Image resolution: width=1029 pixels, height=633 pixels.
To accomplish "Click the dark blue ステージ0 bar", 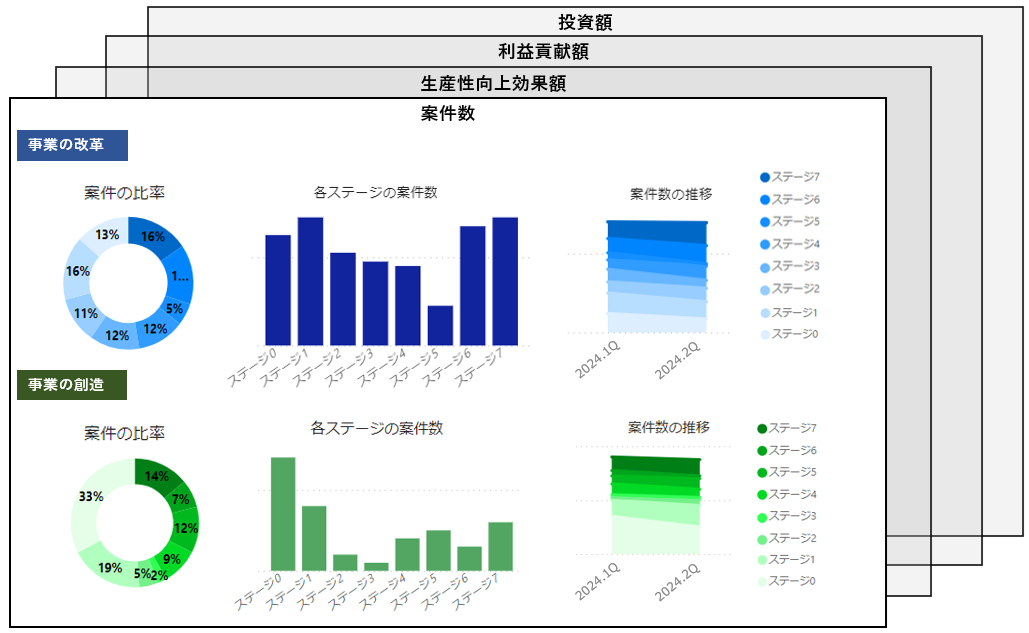I will click(278, 290).
